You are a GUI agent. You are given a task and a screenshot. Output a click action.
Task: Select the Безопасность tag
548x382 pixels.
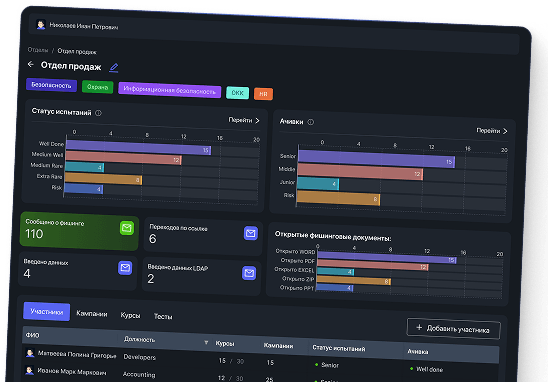pos(51,85)
